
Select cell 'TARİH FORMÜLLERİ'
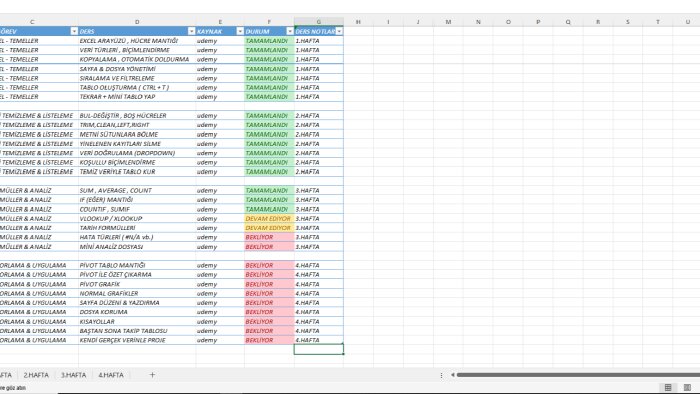[x=137, y=228]
